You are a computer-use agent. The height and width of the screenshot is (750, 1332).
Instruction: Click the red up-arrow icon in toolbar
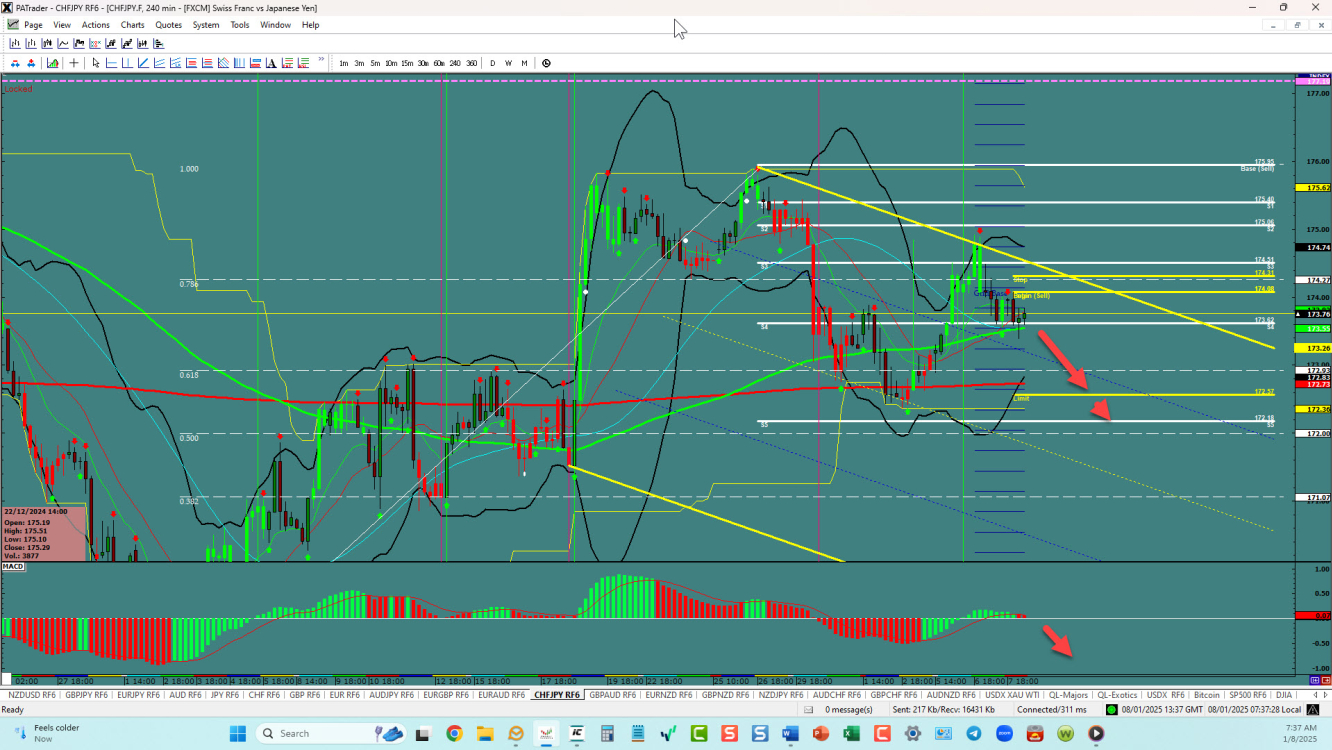coord(31,63)
